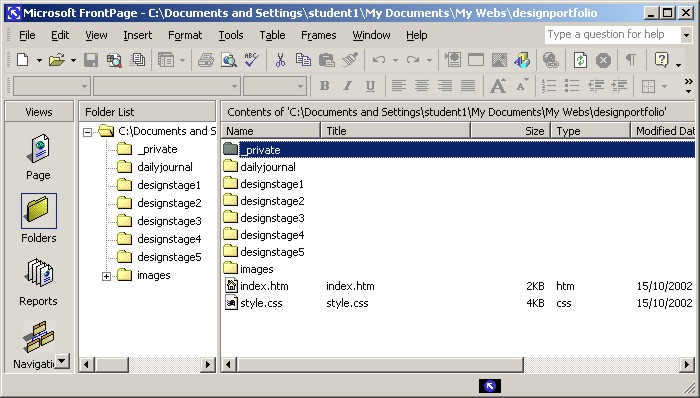The height and width of the screenshot is (398, 700).
Task: Click the Search toolbar icon
Action: [x=114, y=60]
